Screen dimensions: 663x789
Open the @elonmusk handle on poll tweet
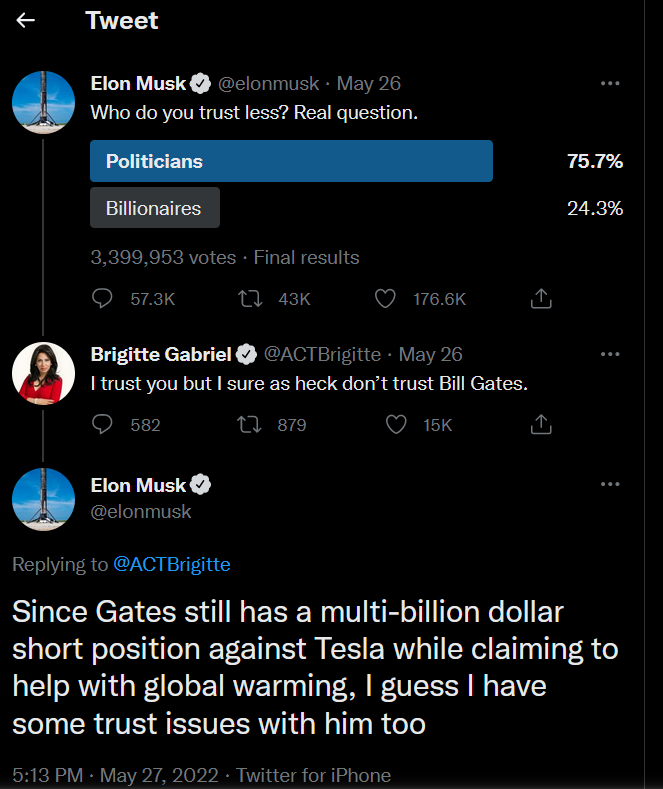tap(268, 84)
